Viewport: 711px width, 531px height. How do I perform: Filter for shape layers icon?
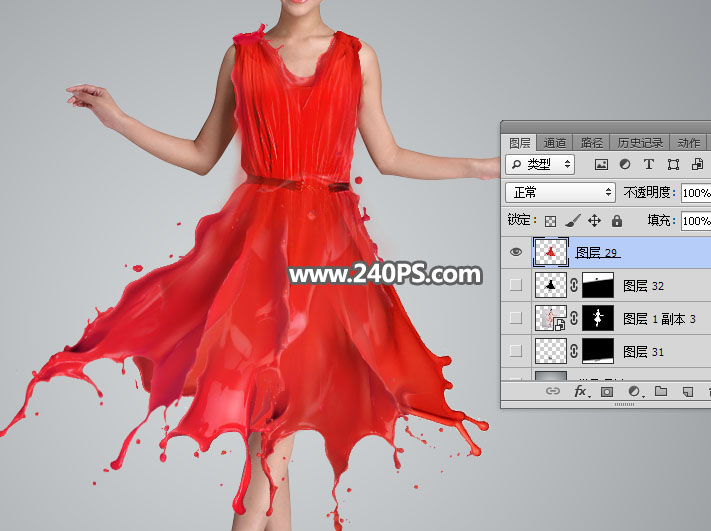[673, 164]
